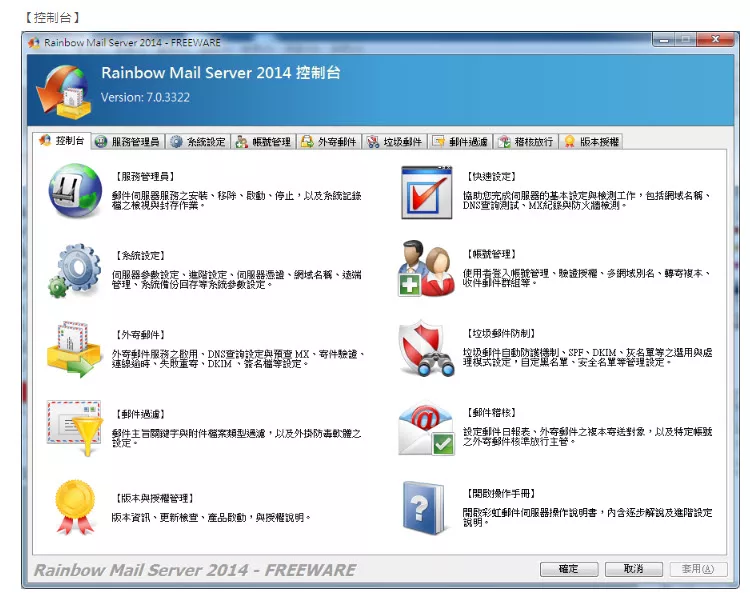The image size is (750, 593).
Task: Select the 外寄郵件 tab
Action: [329, 142]
